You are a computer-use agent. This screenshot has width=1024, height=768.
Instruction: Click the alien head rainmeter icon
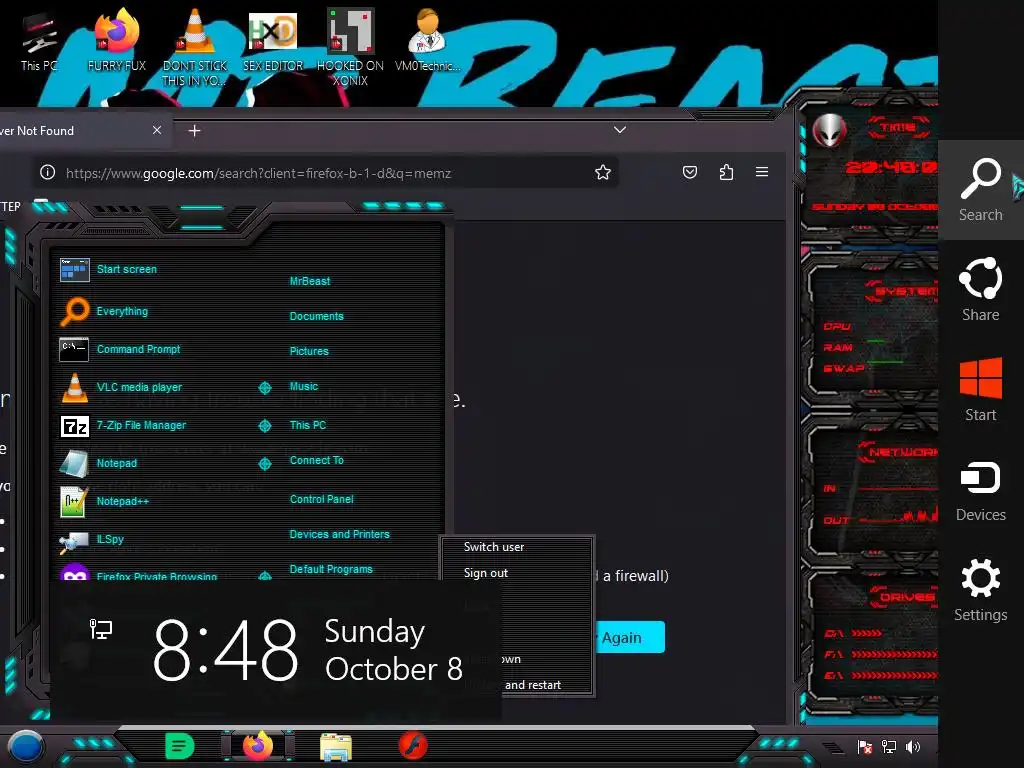point(829,130)
